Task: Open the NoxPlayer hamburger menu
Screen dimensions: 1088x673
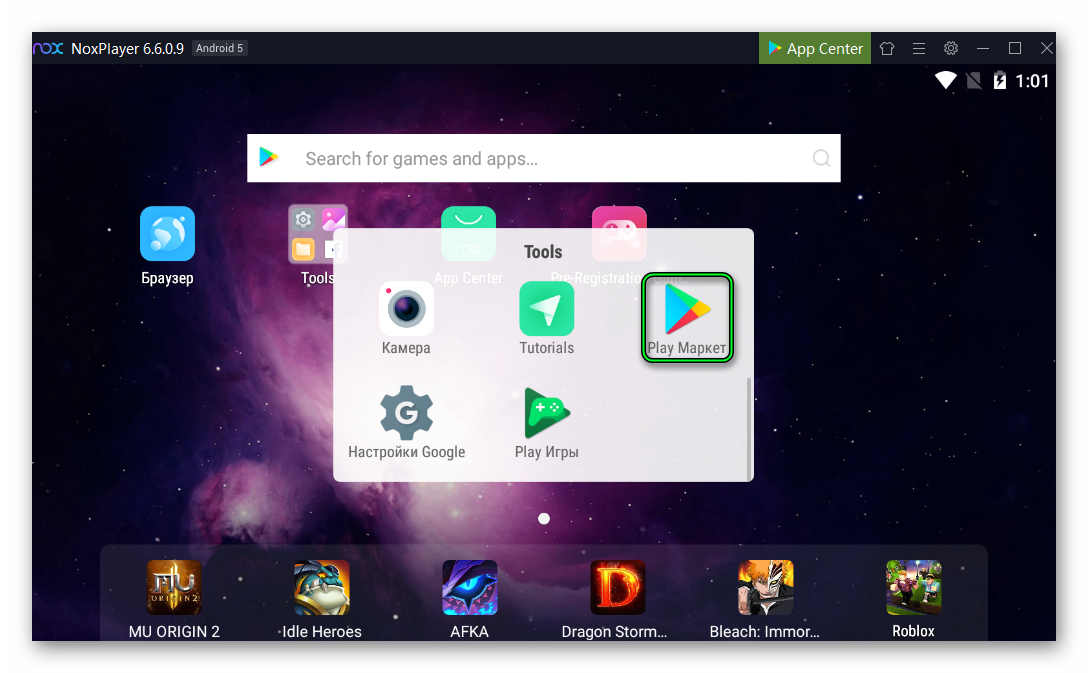Action: [x=919, y=49]
